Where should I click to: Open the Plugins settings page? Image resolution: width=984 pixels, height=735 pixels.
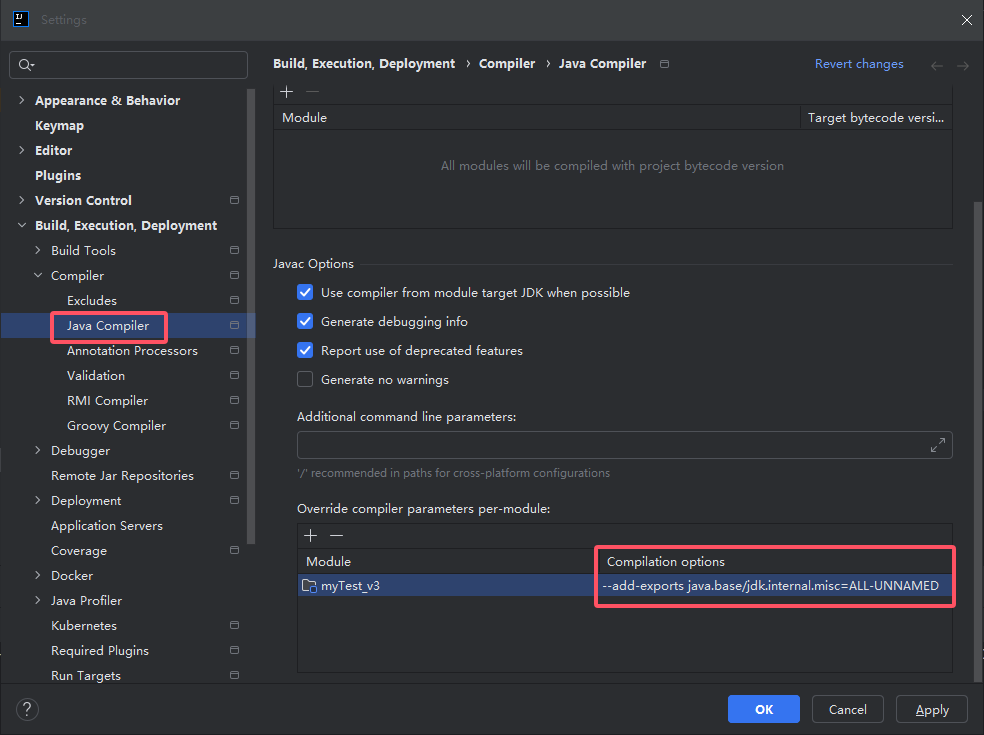[x=58, y=175]
